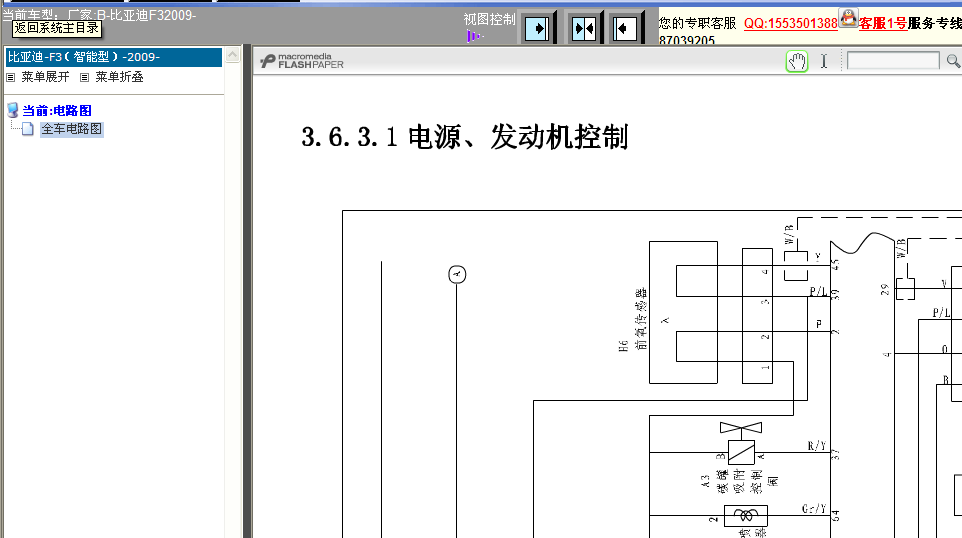Open the QQ:1553501388 customer service link
962x538 pixels.
click(x=790, y=23)
